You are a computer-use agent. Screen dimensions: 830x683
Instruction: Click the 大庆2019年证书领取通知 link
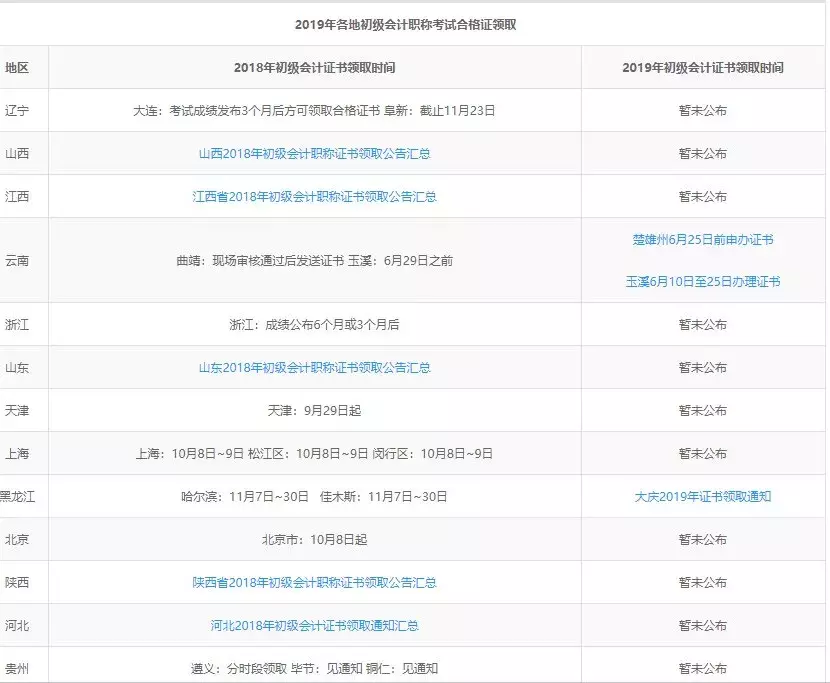pyautogui.click(x=703, y=495)
